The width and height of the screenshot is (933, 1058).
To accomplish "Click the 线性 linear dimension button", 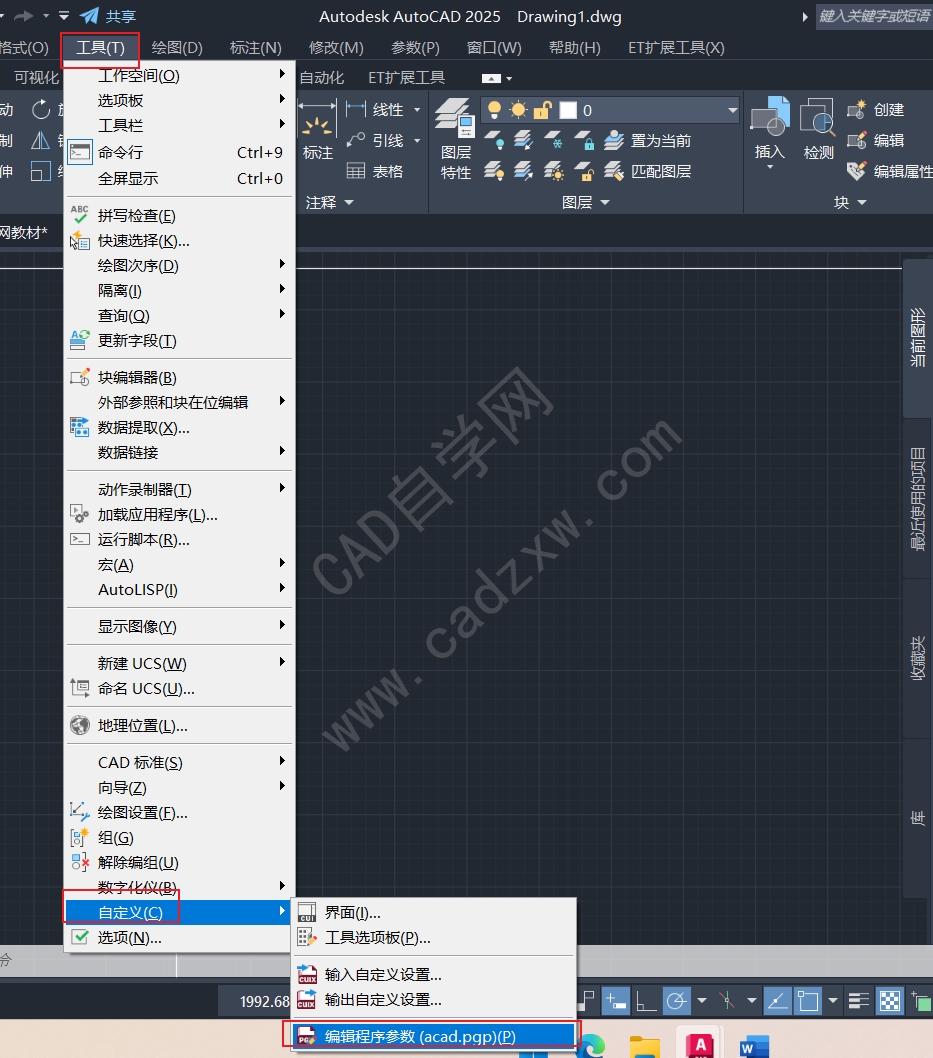I will pos(374,109).
